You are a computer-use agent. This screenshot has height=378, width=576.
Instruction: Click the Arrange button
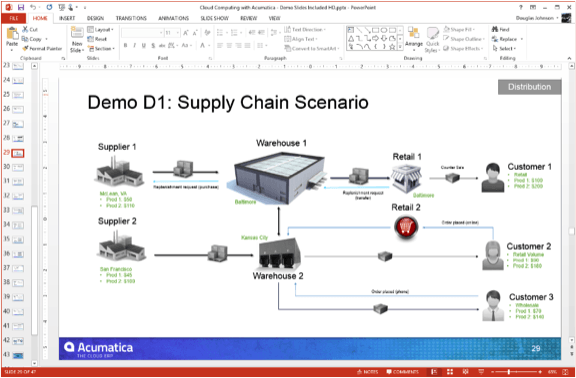[x=414, y=39]
